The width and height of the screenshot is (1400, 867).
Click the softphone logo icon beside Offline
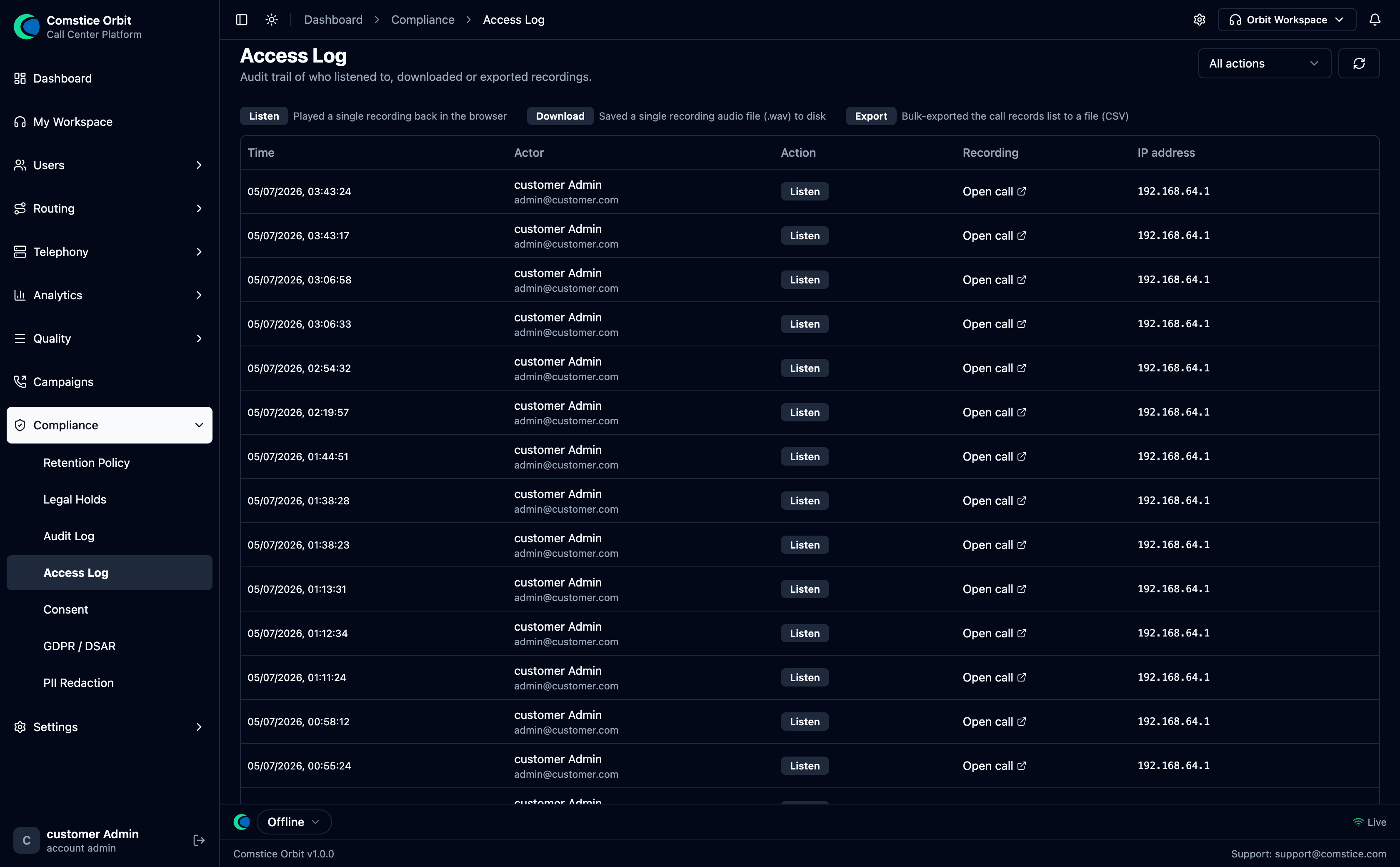[242, 822]
